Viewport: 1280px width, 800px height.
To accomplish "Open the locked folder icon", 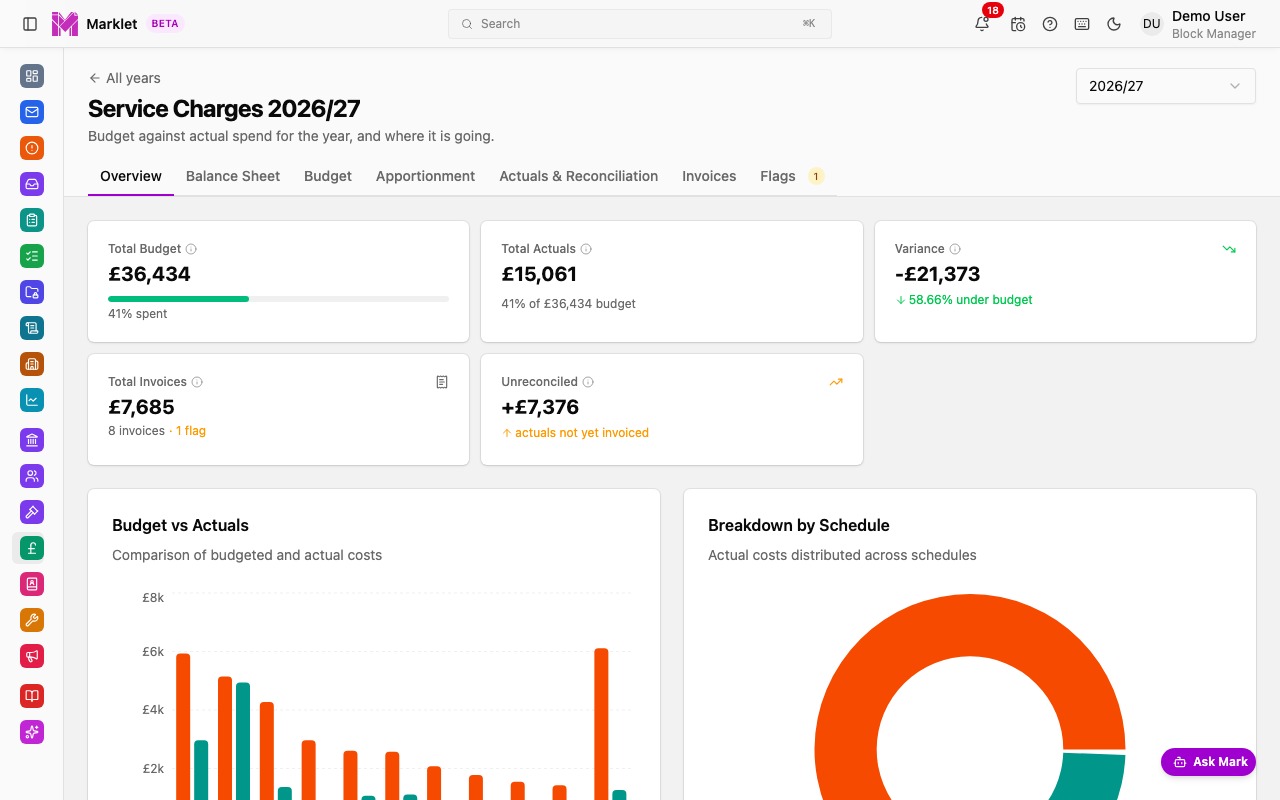I will click(x=32, y=292).
